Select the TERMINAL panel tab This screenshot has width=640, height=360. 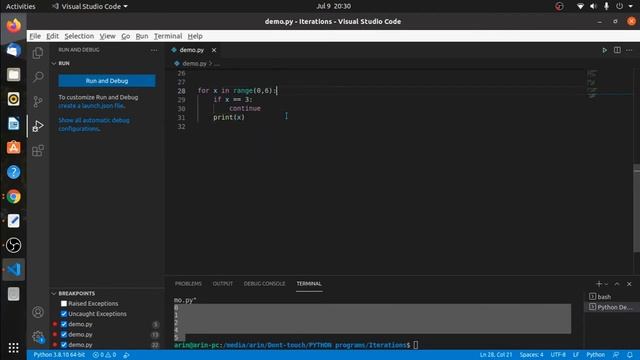309,284
